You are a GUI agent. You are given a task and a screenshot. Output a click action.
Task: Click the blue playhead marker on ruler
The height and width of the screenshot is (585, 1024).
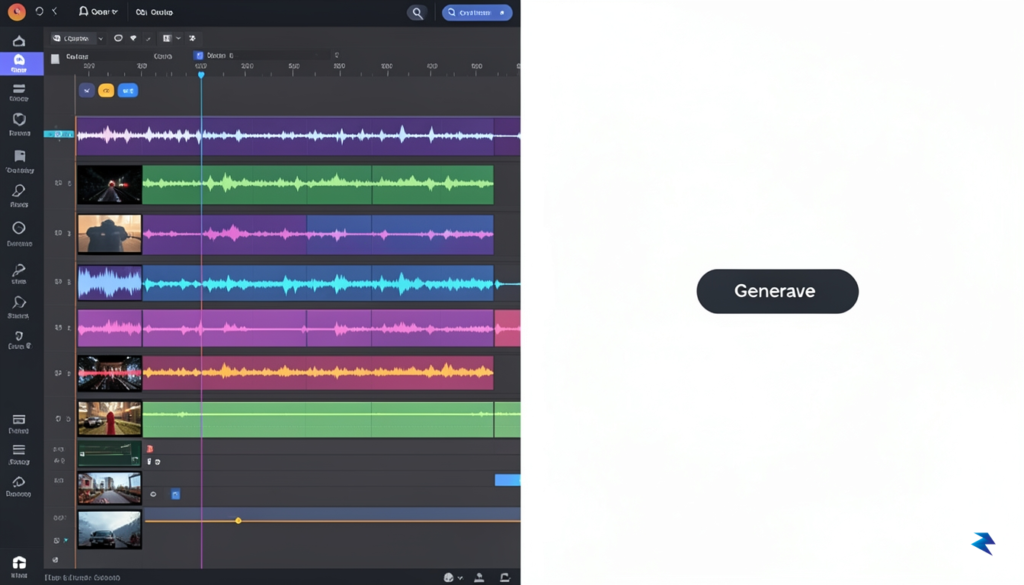point(201,74)
